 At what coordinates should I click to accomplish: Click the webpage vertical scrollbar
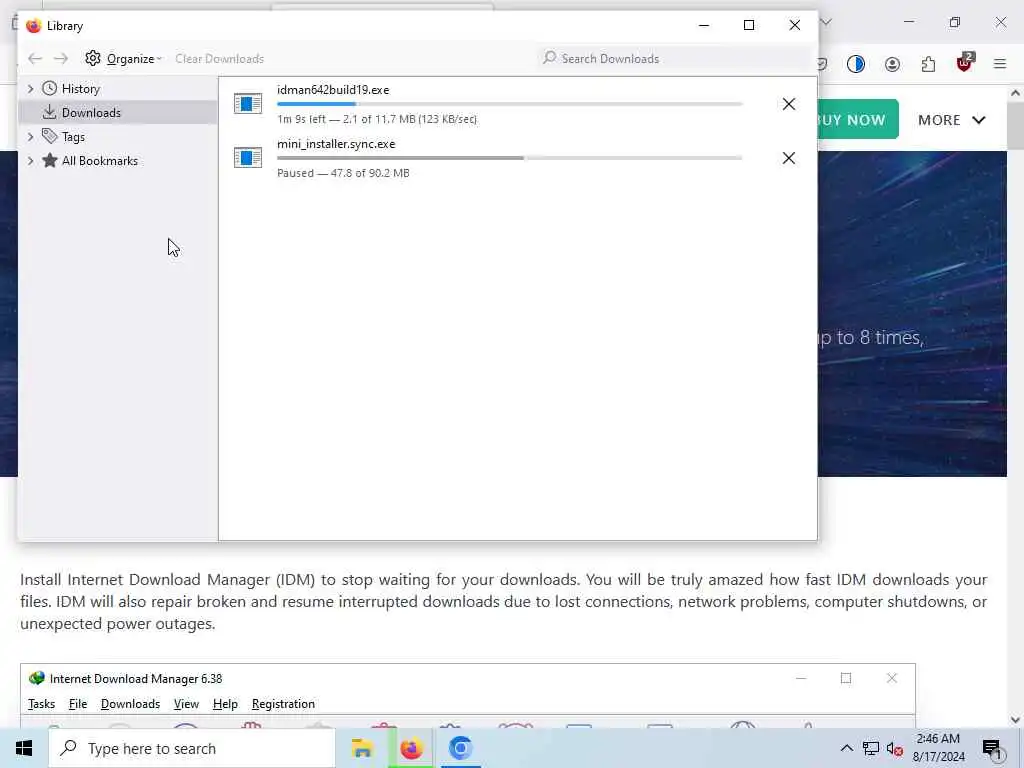[x=1015, y=126]
